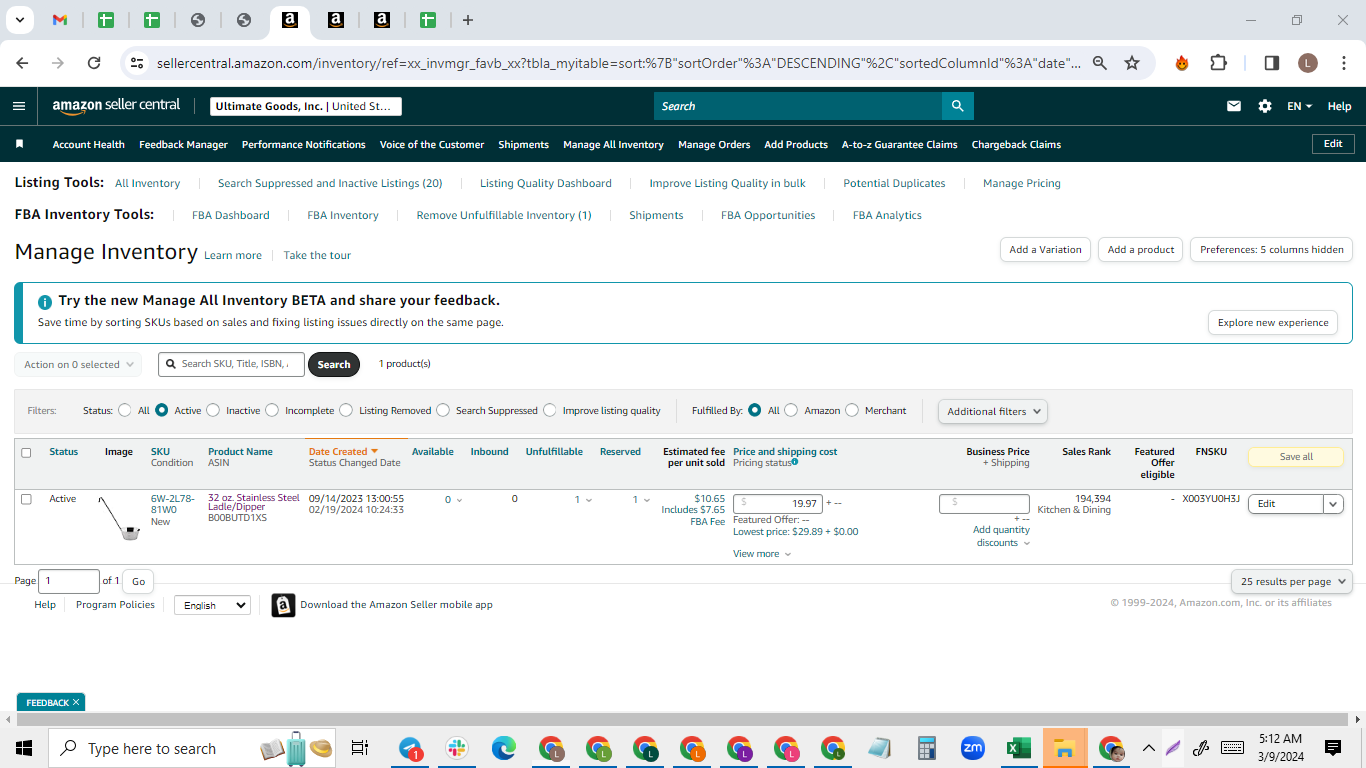Viewport: 1366px width, 768px height.
Task: Open Zoom from the taskbar
Action: 972,748
